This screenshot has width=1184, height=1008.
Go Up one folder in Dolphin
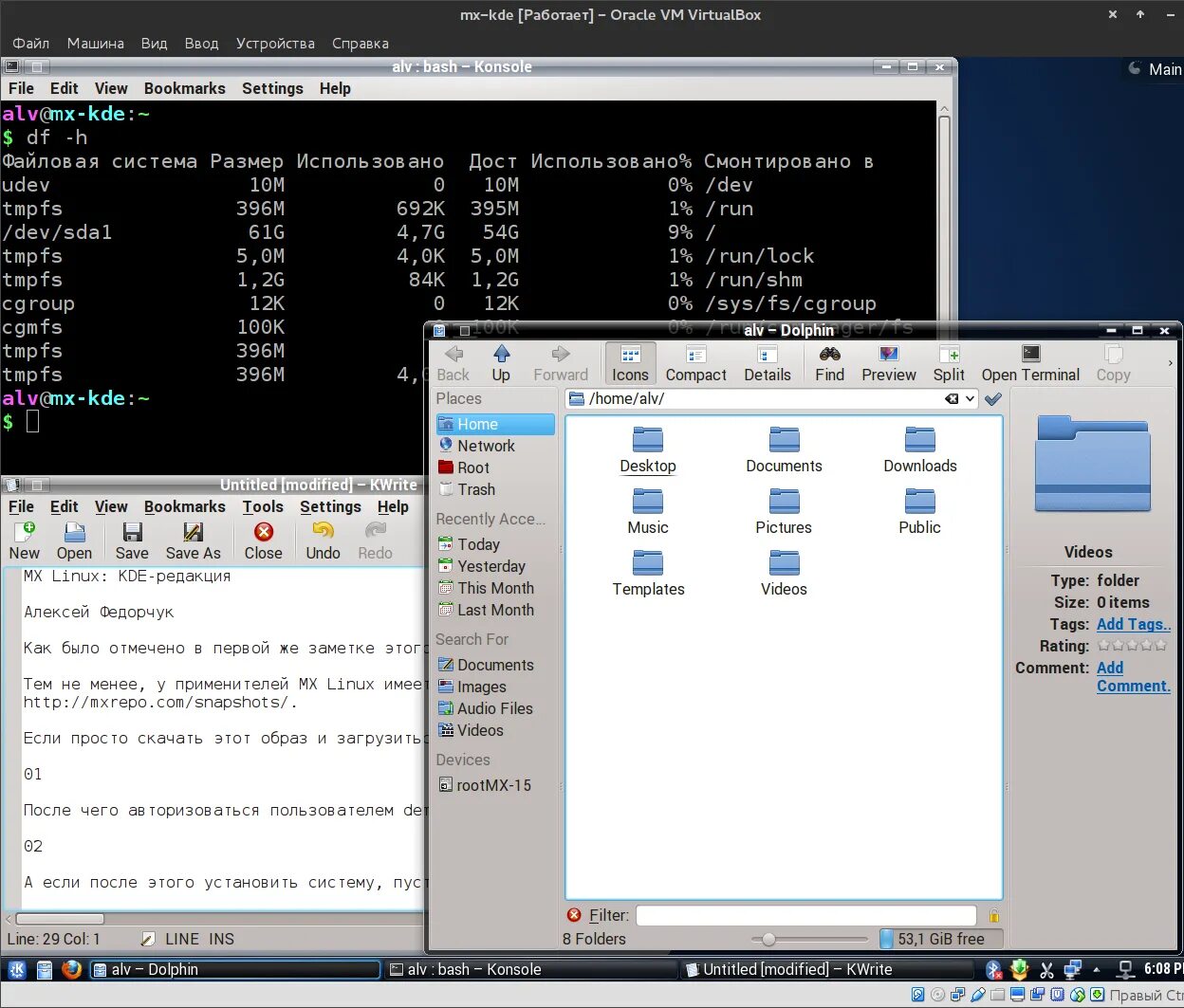click(x=501, y=363)
